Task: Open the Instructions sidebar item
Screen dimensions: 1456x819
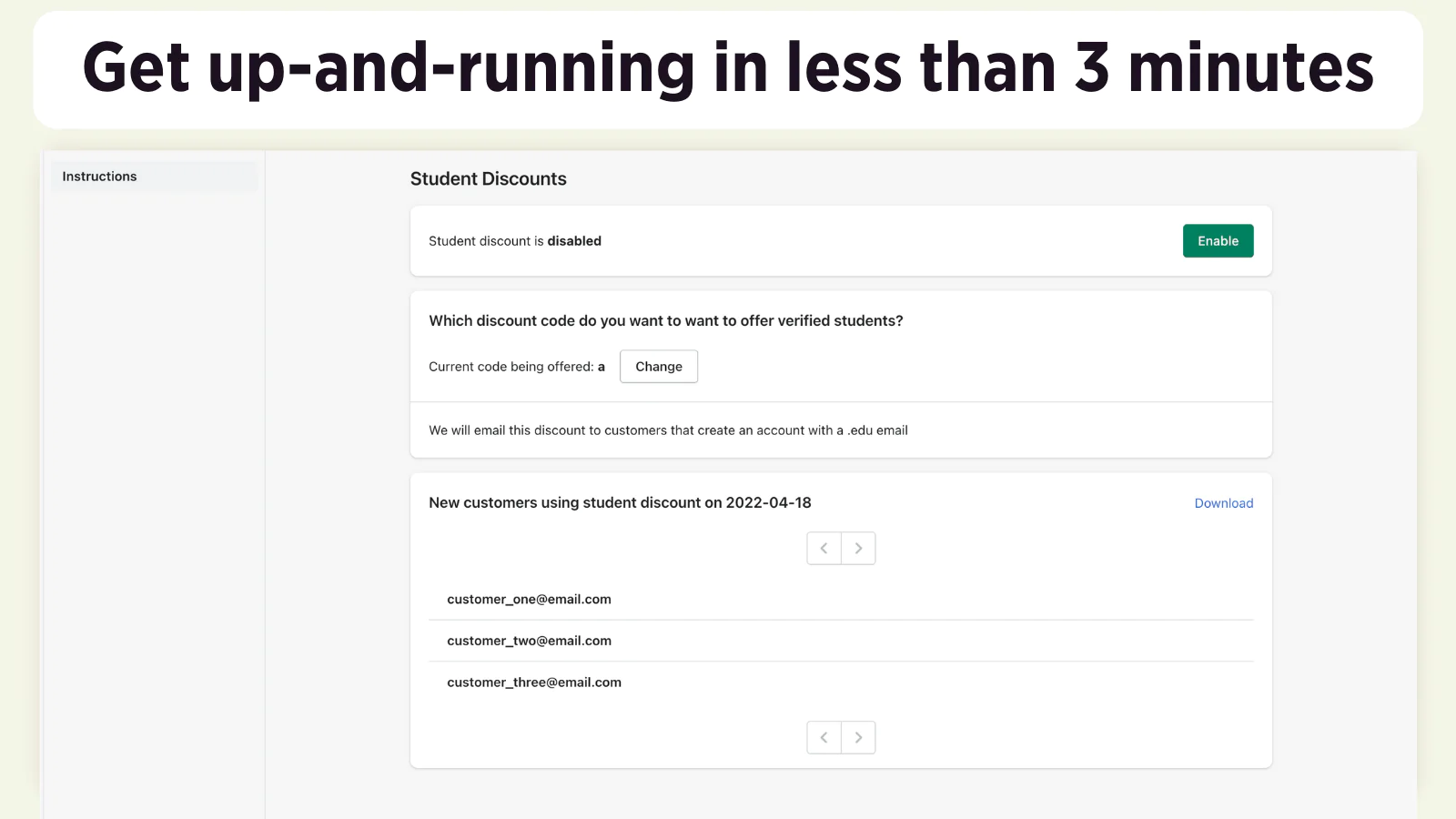Action: pyautogui.click(x=100, y=177)
